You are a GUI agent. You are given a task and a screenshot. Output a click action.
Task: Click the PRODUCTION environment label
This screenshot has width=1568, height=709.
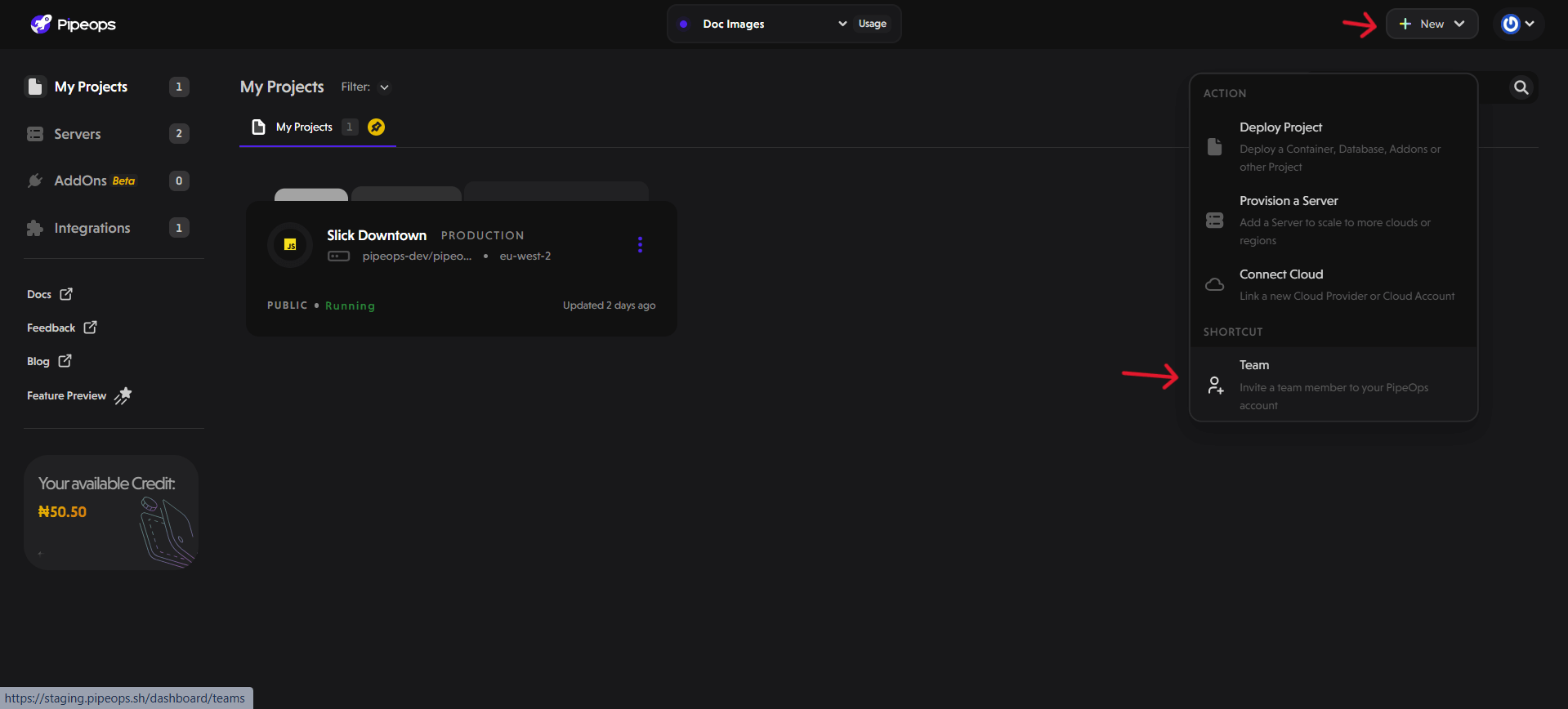click(x=483, y=235)
